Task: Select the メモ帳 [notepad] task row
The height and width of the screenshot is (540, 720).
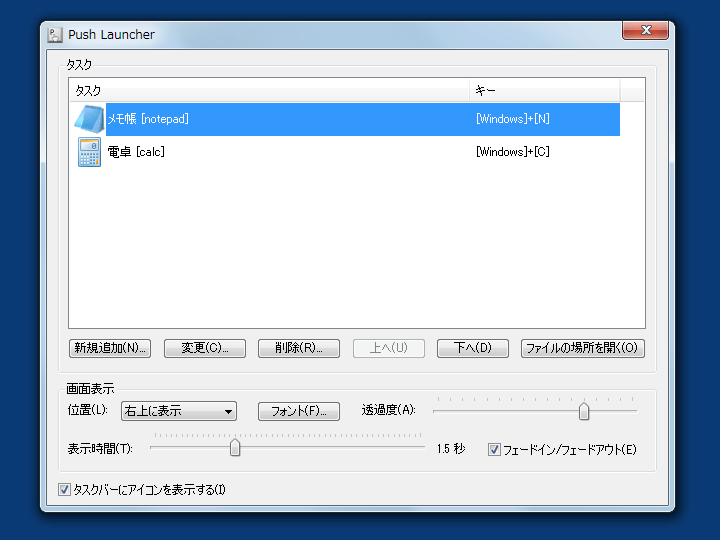Action: (x=345, y=119)
